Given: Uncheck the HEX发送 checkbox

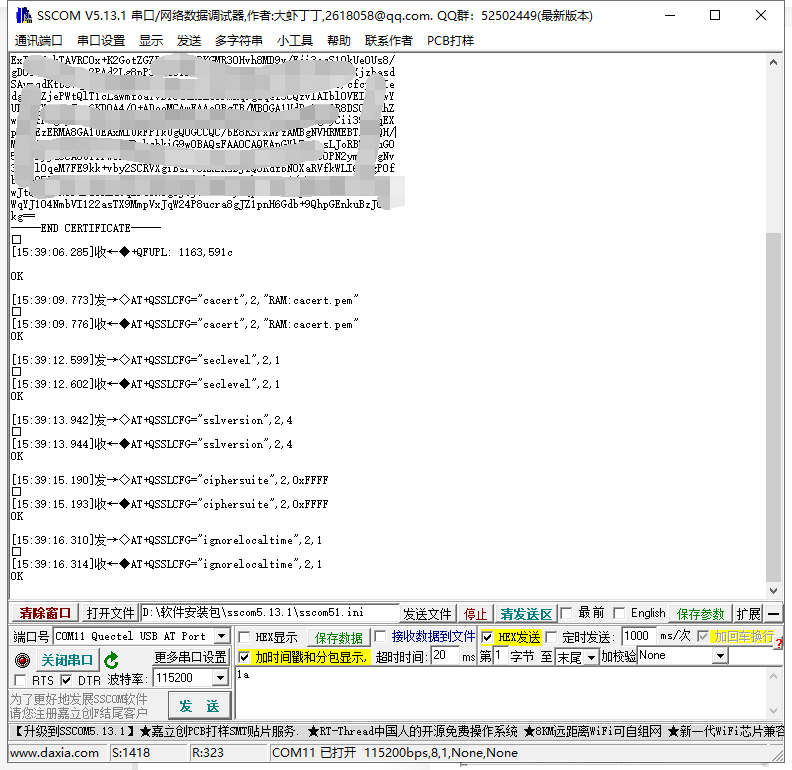Looking at the screenshot, I should [x=487, y=637].
